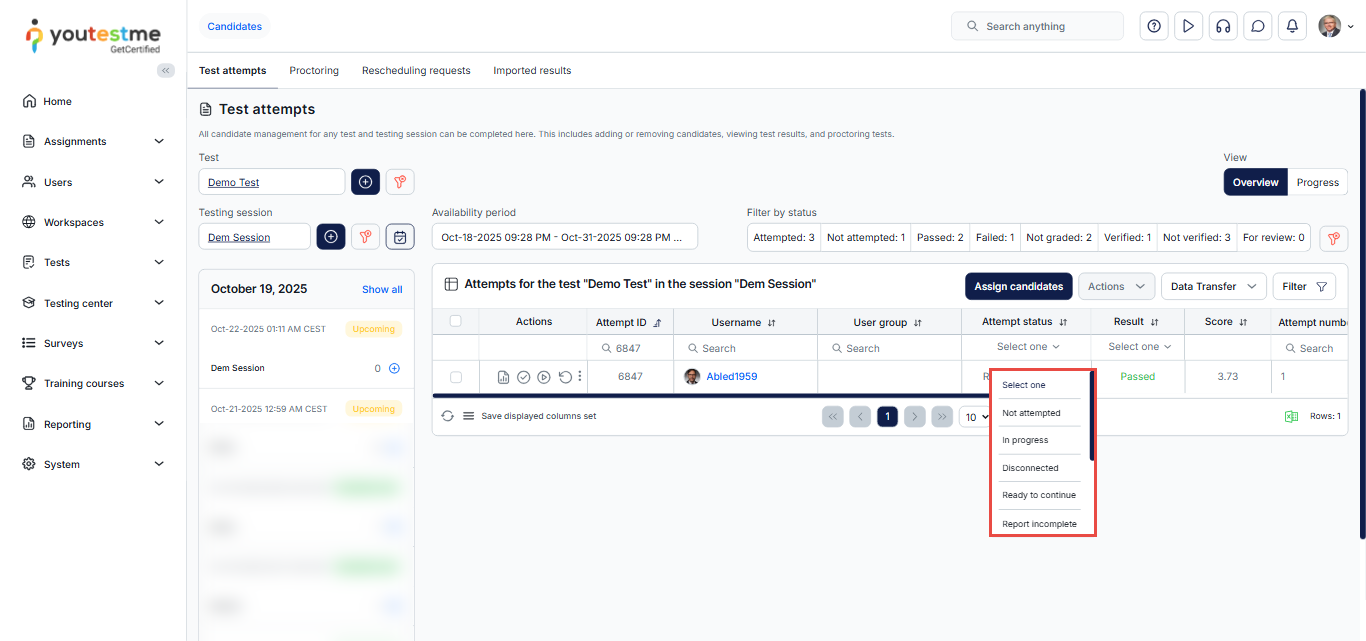This screenshot has height=641, width=1366.
Task: Open the Result filter 'Select one' dropdown
Action: click(1139, 347)
